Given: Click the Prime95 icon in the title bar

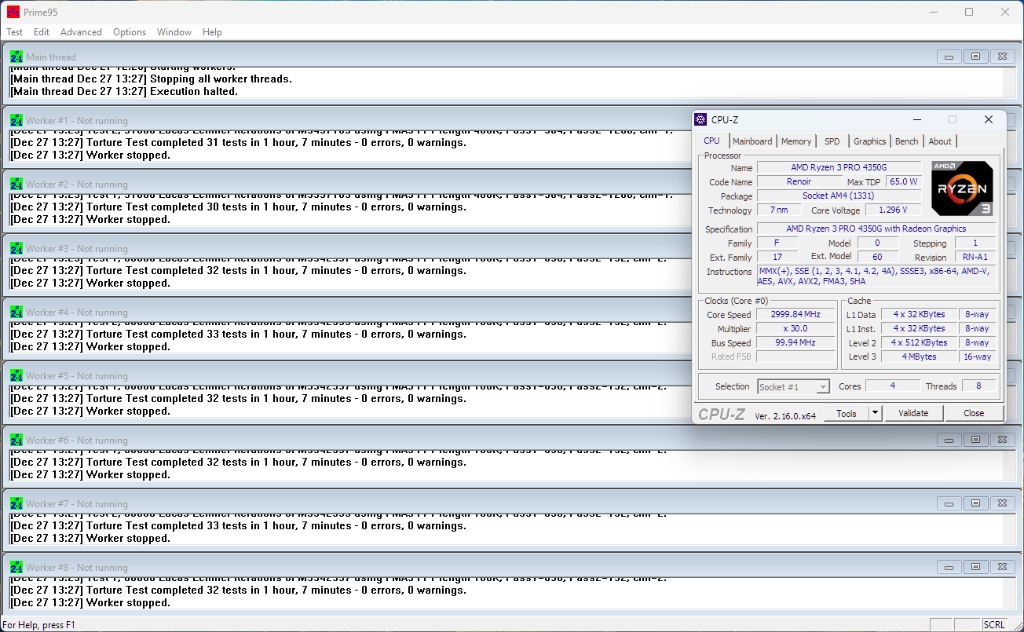Looking at the screenshot, I should click(x=13, y=12).
